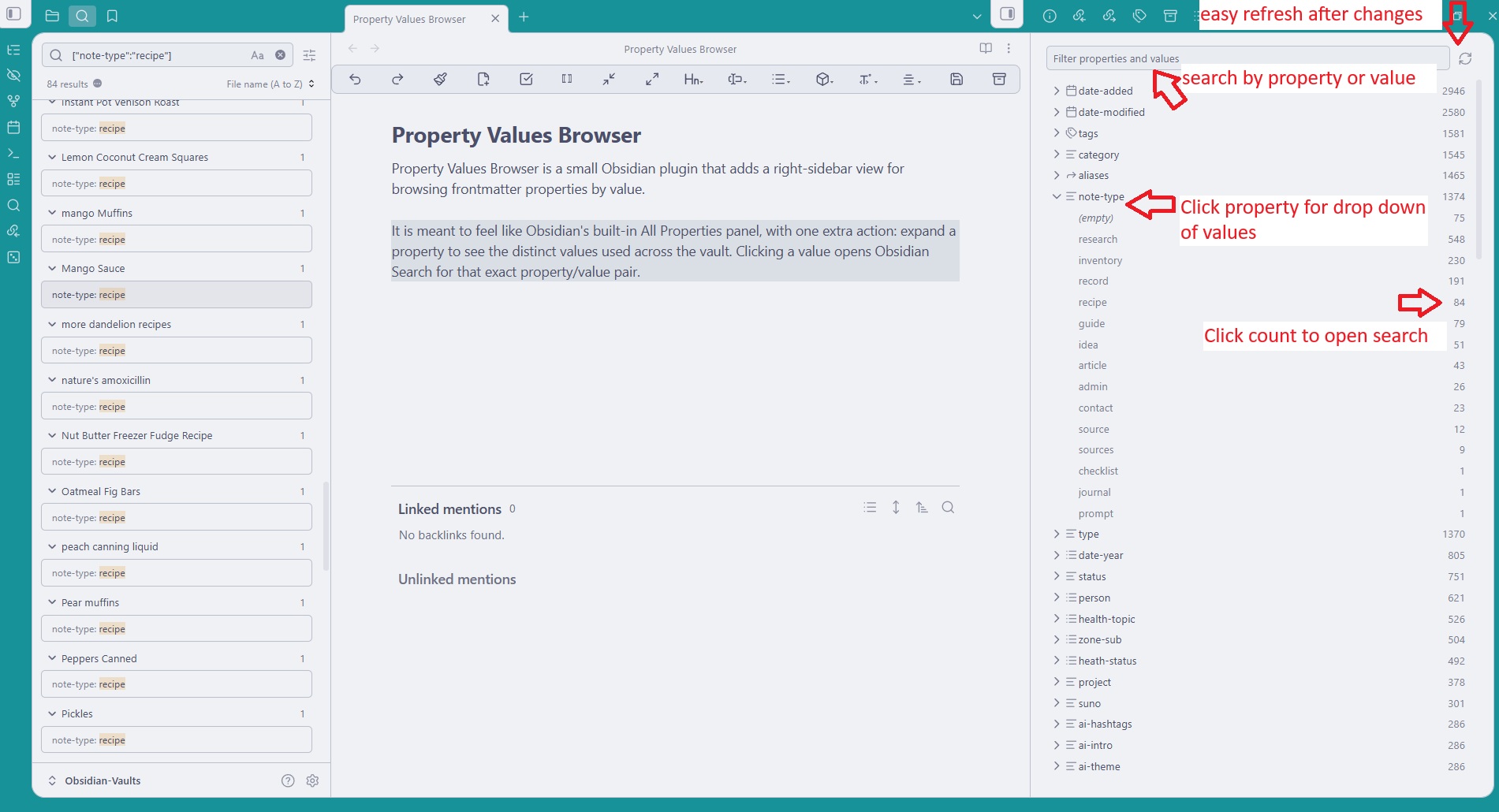
Task: Open the bookmarks tab icon
Action: 112,16
